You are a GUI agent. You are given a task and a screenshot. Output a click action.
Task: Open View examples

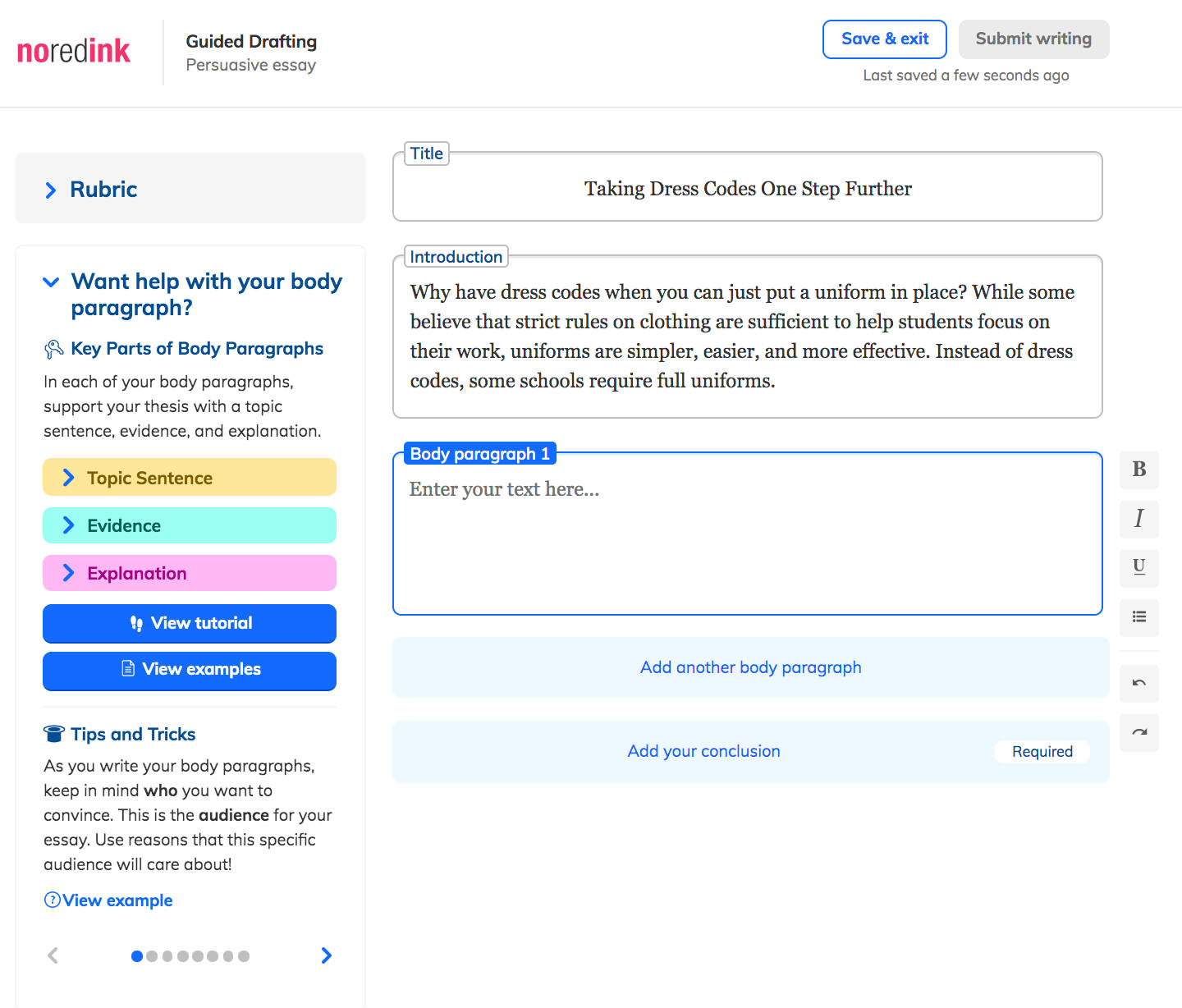(189, 669)
